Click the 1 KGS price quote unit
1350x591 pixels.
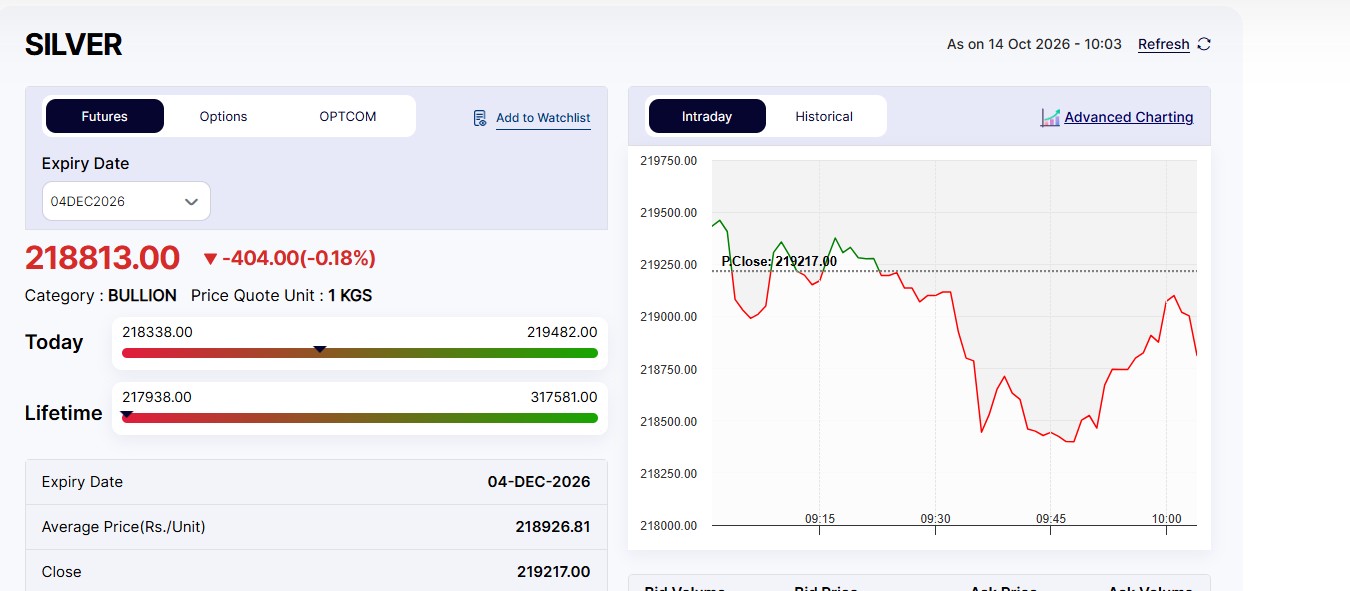coord(350,296)
